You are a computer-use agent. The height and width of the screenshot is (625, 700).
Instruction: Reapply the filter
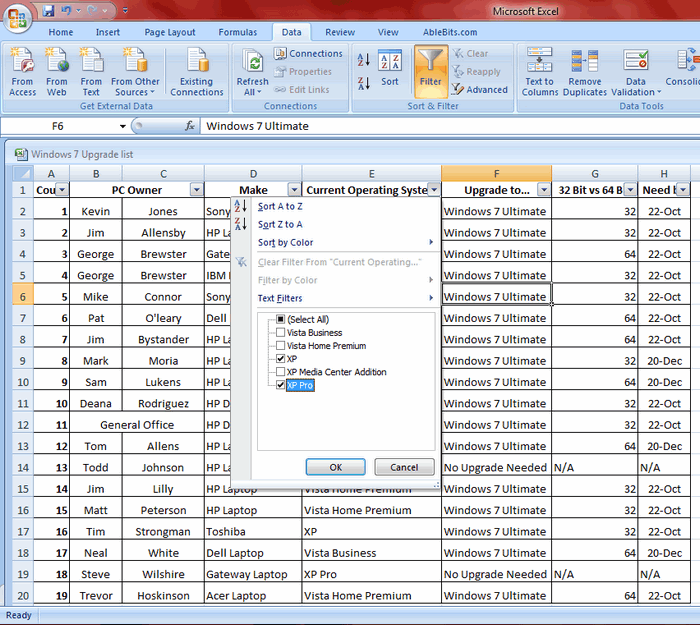coord(477,71)
